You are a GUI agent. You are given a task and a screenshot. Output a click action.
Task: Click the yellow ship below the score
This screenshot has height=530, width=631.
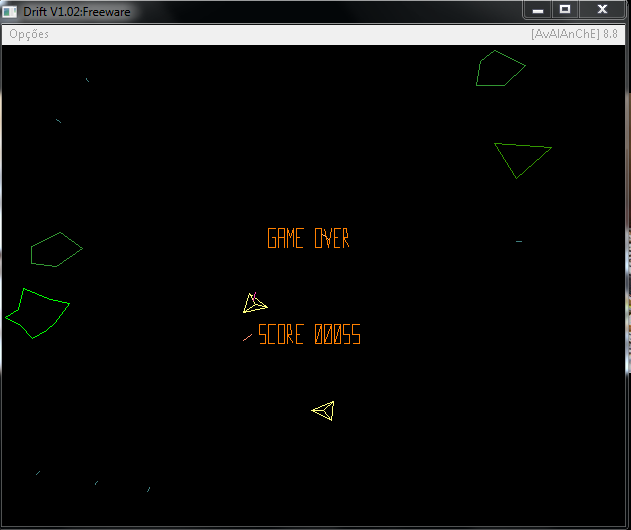324,411
